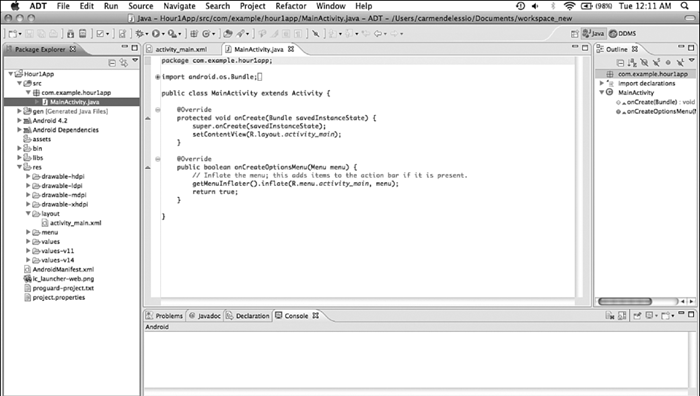Toggle Hide Local Types in Outline
Image resolution: width=700 pixels, height=396 pixels.
click(680, 63)
